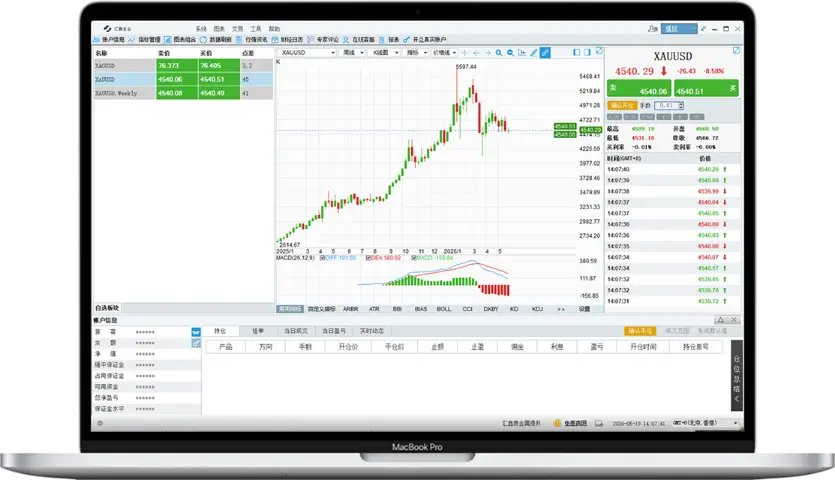The width and height of the screenshot is (835, 480).
Task: Open the 行情资讯 market news item
Action: (251, 39)
